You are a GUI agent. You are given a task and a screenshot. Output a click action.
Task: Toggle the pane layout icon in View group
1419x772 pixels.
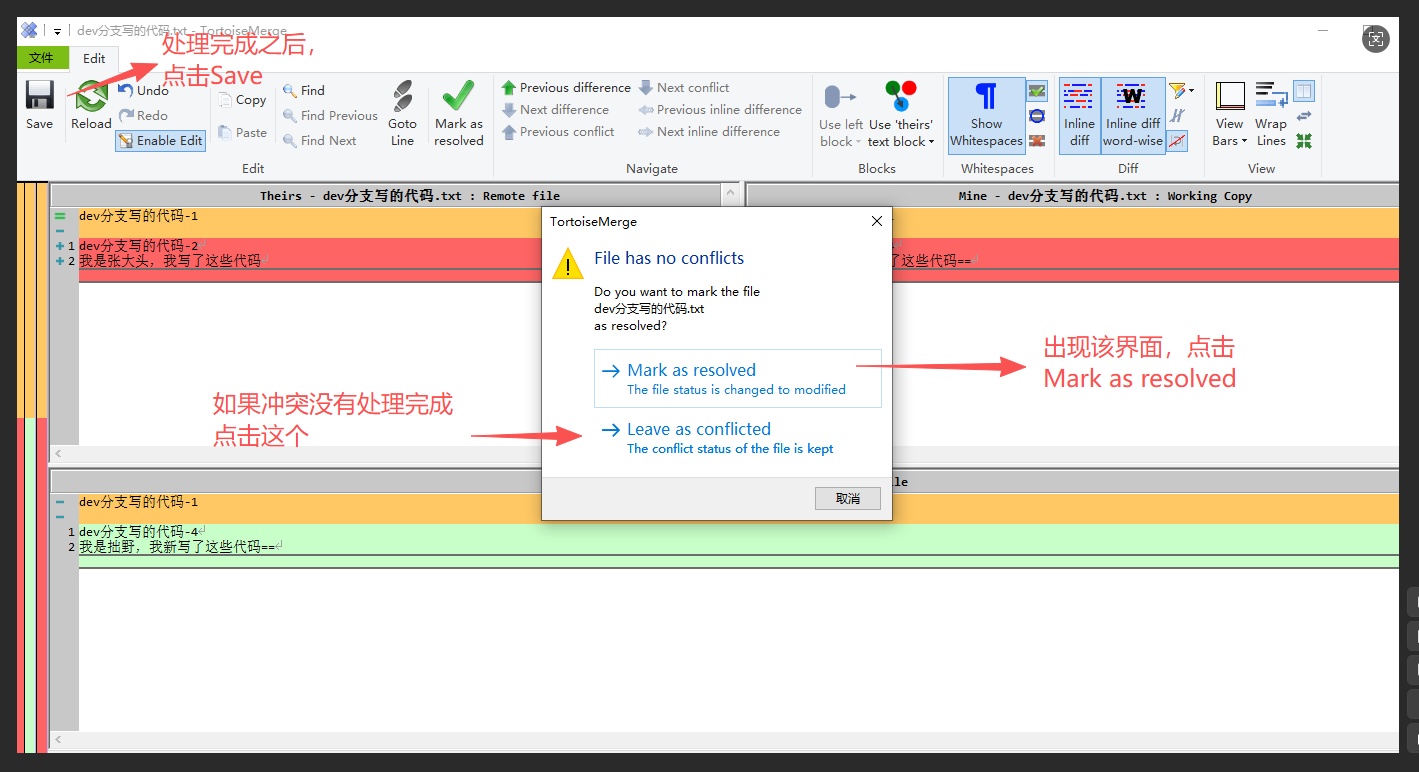1304,91
